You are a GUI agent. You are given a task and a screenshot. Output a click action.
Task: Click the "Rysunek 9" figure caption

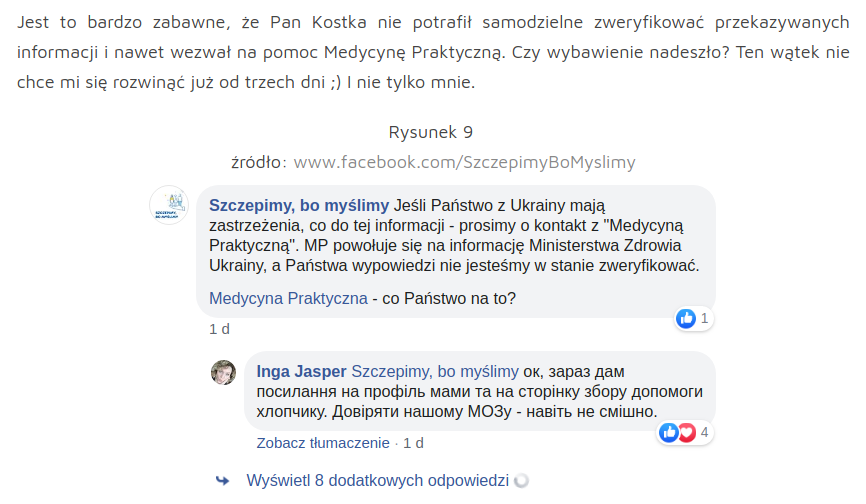[x=431, y=132]
